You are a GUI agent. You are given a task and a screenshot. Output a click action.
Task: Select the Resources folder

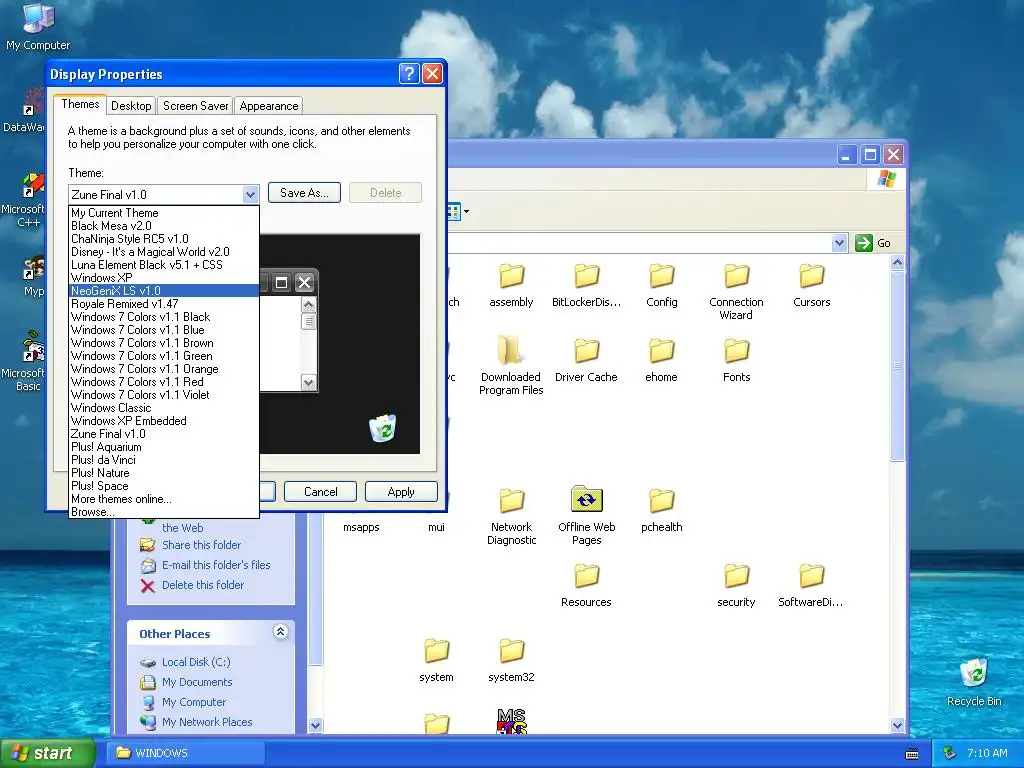pos(586,585)
